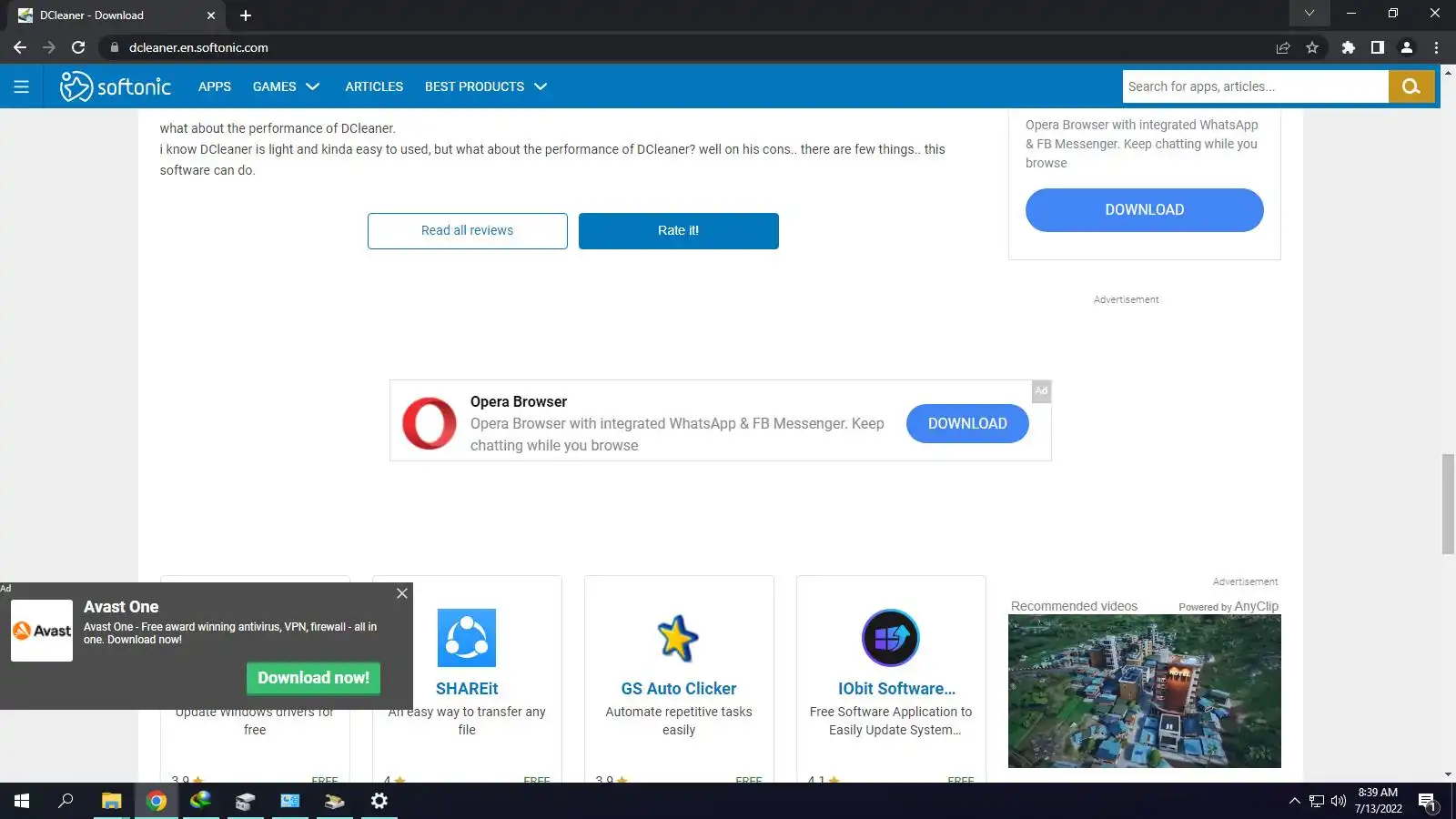Image resolution: width=1456 pixels, height=819 pixels.
Task: Open the taskbar volume control
Action: coord(1339,801)
